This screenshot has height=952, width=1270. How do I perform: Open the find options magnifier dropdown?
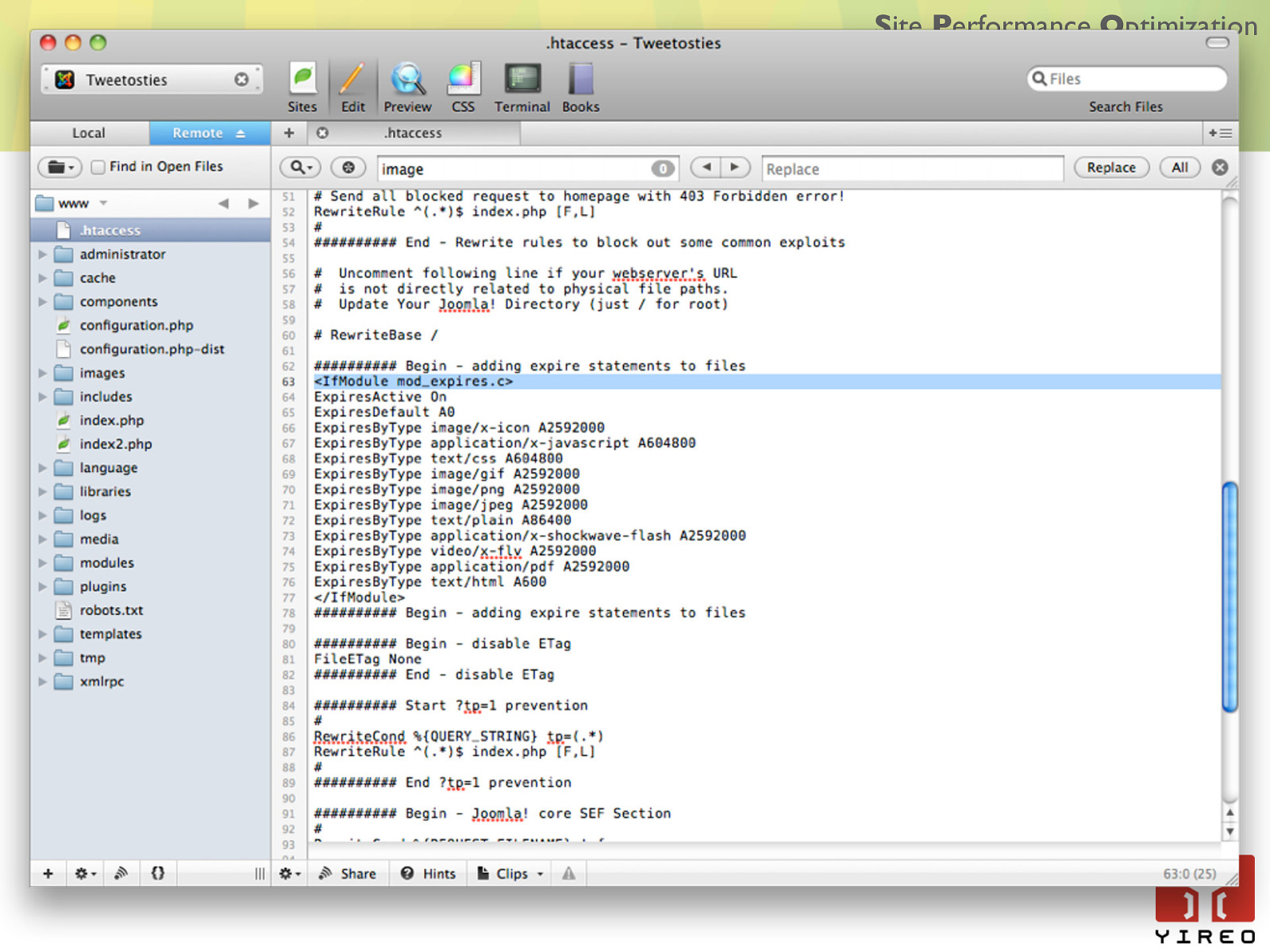(302, 167)
